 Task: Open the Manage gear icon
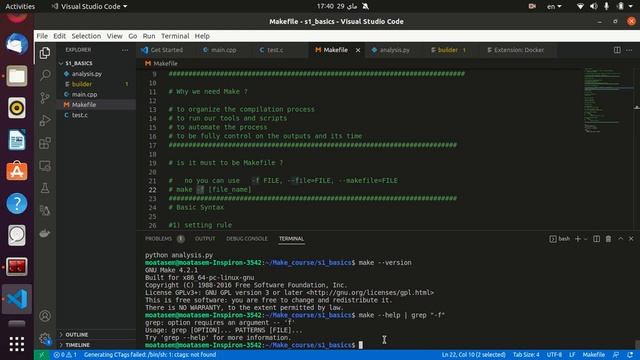pyautogui.click(x=45, y=338)
